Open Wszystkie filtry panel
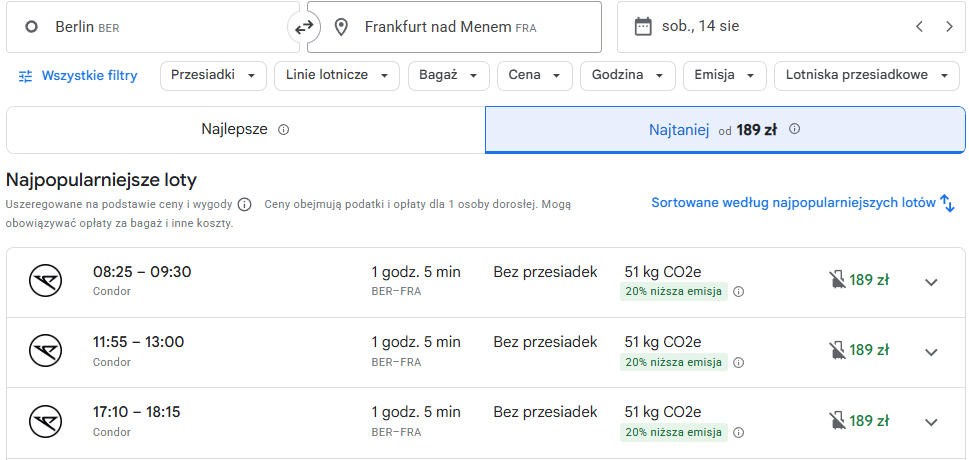The height and width of the screenshot is (460, 969). pyautogui.click(x=78, y=76)
